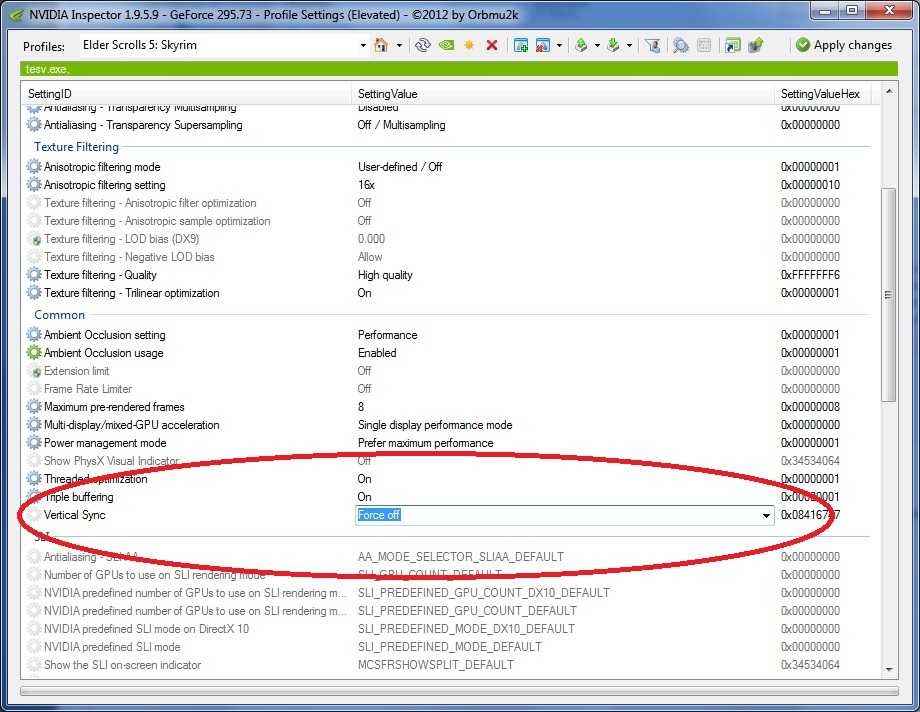Click the export profile green up-arrow icon

[581, 45]
